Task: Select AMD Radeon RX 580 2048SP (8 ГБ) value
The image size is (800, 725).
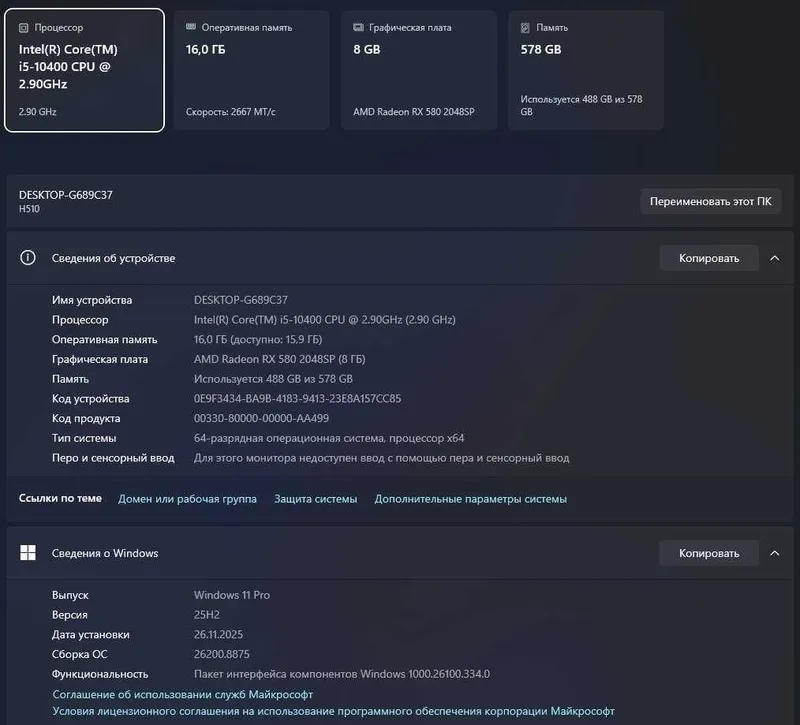Action: point(280,359)
